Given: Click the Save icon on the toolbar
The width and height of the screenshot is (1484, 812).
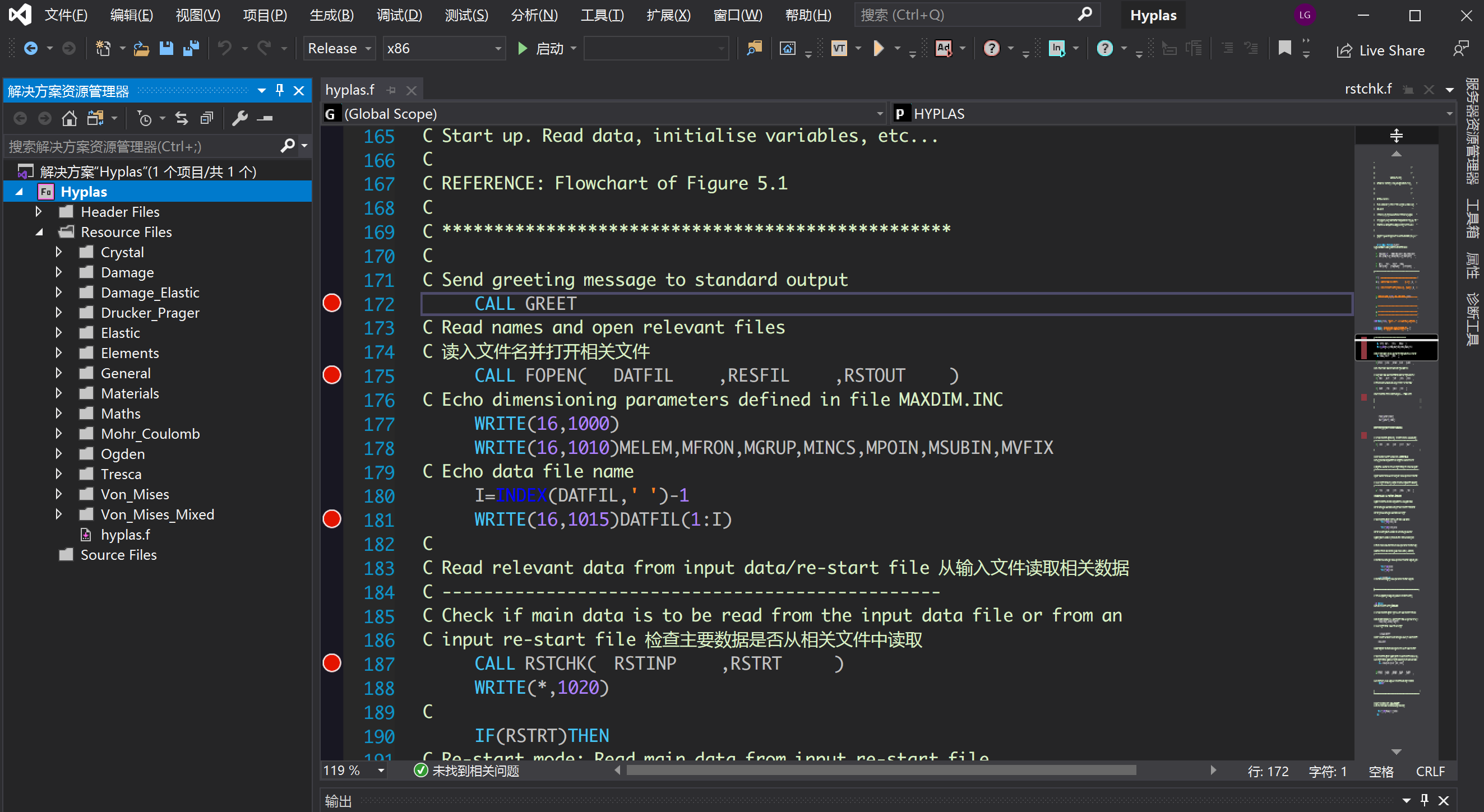Looking at the screenshot, I should [x=167, y=48].
